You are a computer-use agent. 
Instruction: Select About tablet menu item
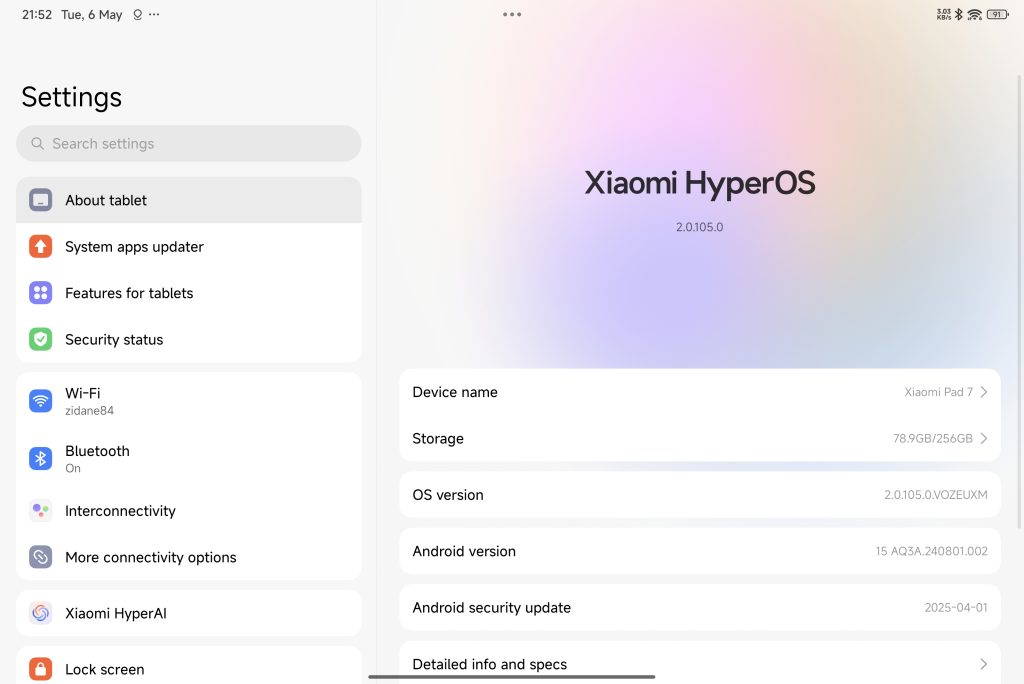pos(188,200)
